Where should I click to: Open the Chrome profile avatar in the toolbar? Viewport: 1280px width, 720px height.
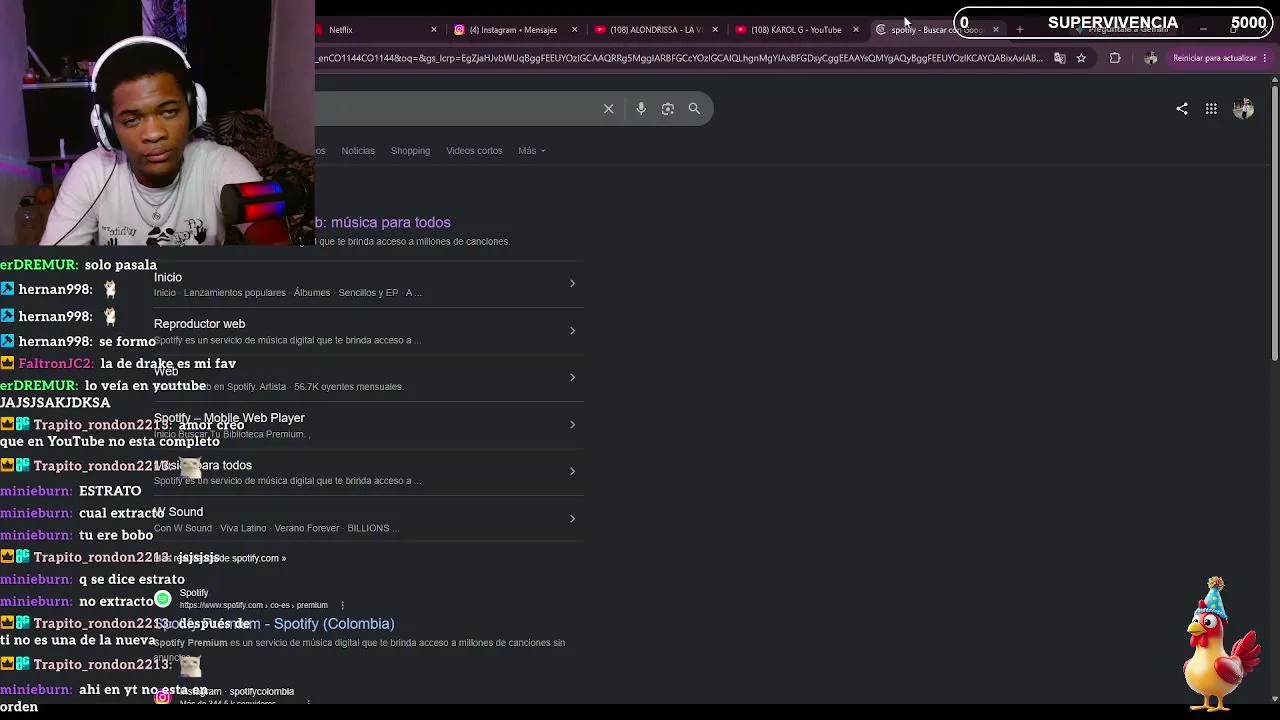coord(1151,58)
